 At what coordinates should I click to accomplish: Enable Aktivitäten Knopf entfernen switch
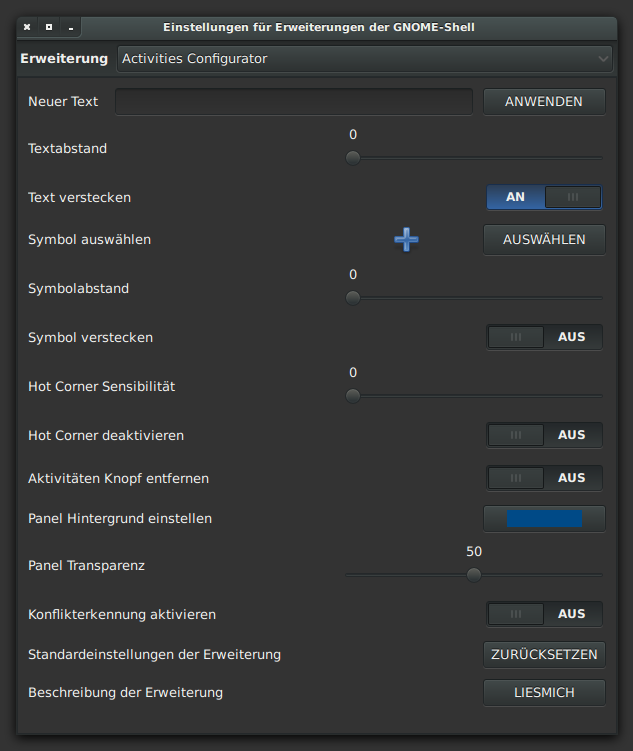[x=544, y=478]
